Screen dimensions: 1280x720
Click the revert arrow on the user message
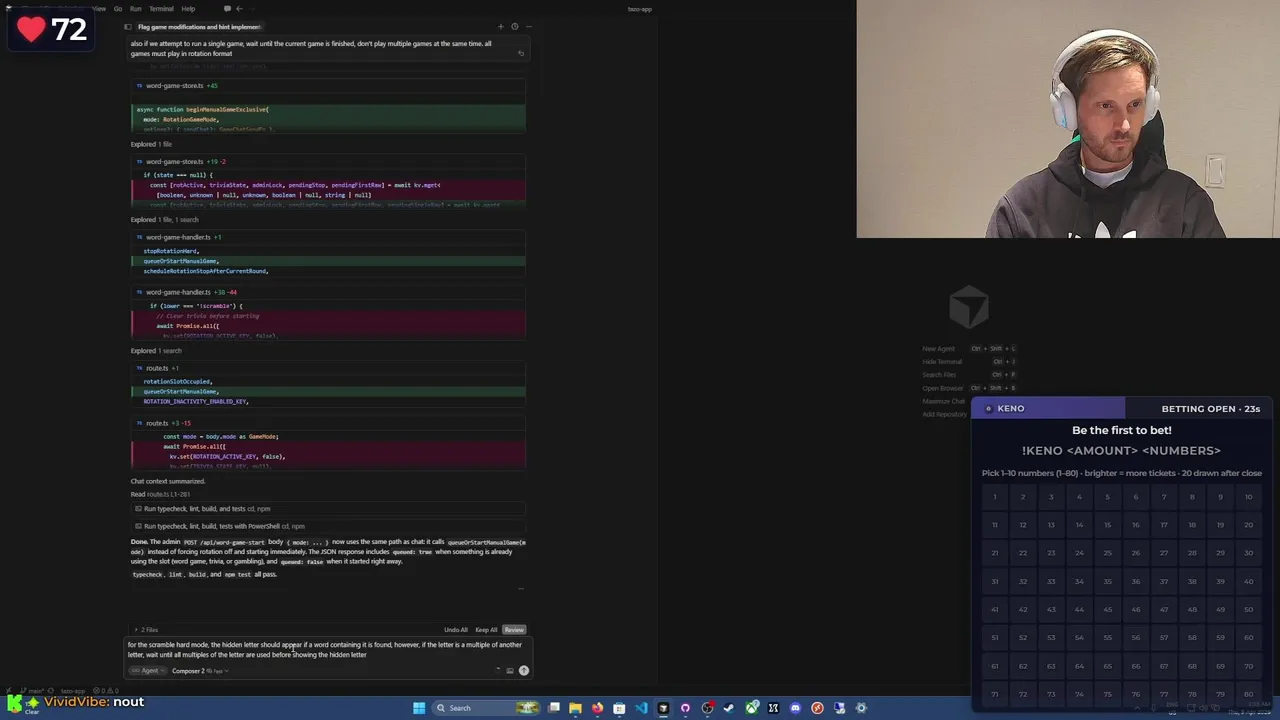coord(520,53)
